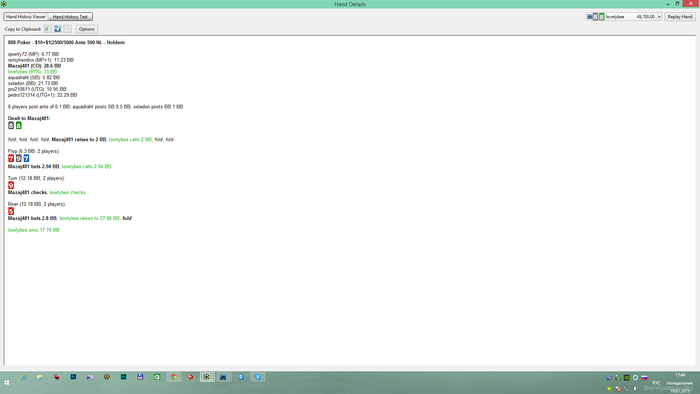Click the red 9 turn card

click(x=11, y=185)
